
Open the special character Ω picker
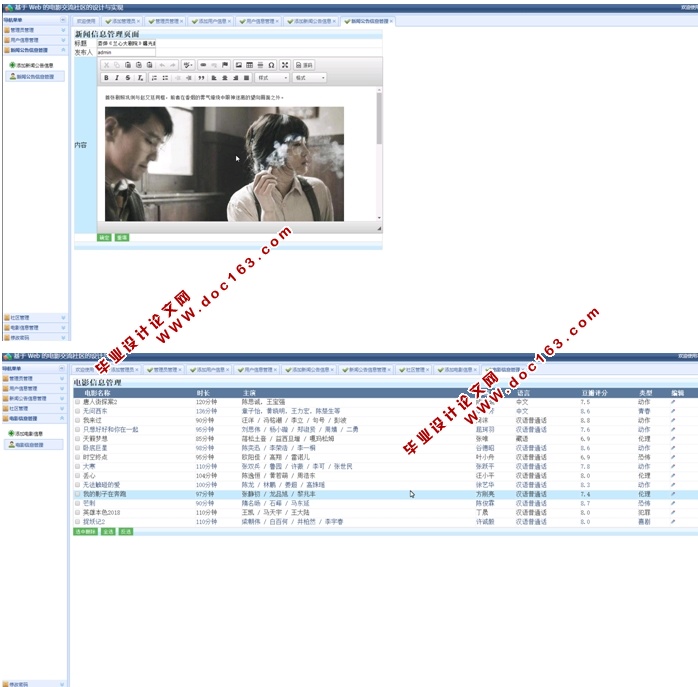[271, 65]
